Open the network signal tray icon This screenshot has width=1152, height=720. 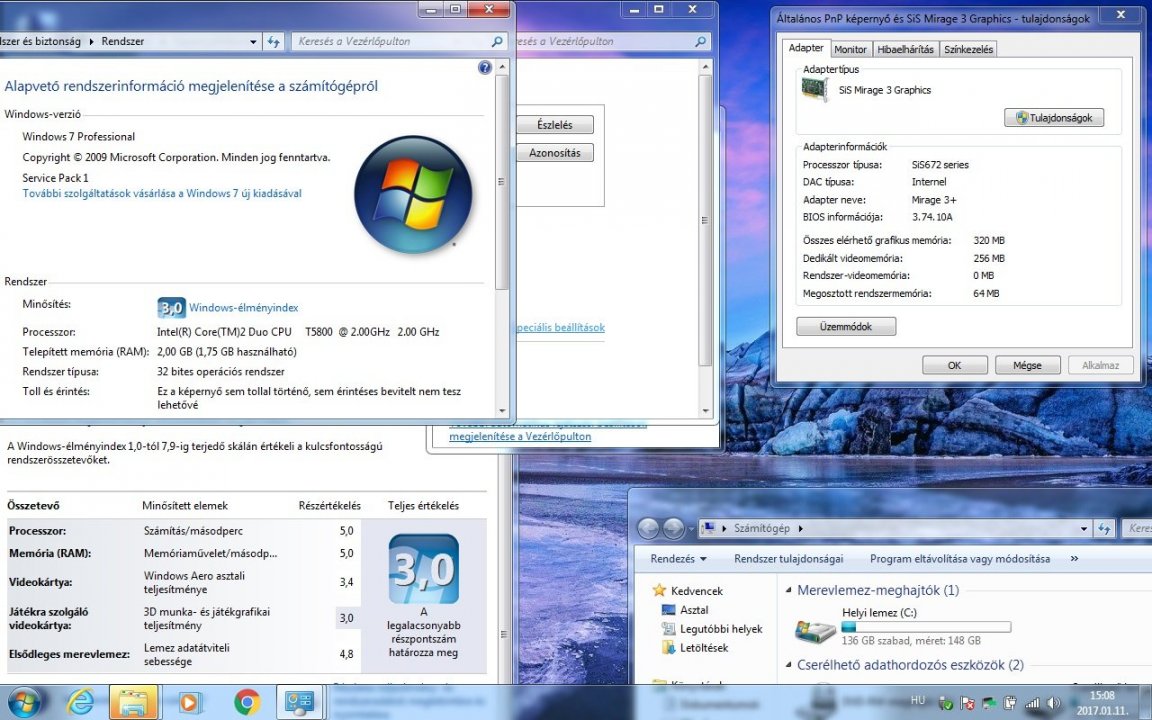(1032, 703)
